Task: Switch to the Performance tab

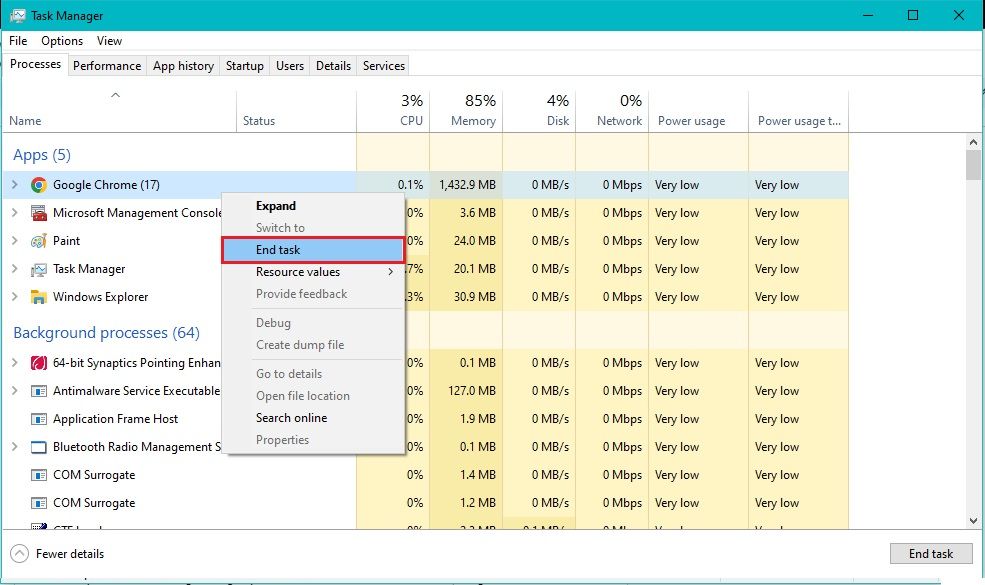Action: point(107,66)
